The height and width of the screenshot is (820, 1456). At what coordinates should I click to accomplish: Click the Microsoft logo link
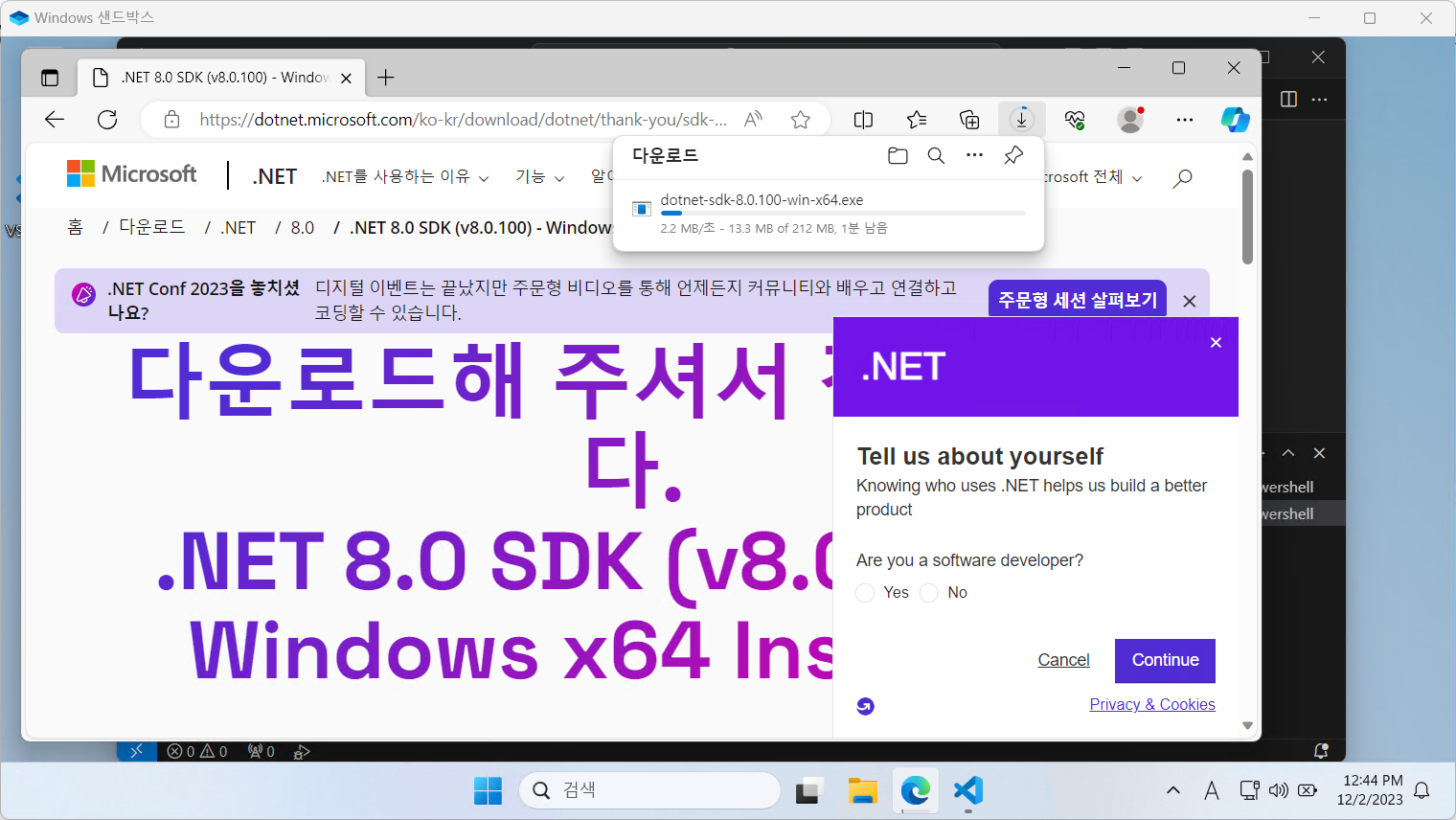click(x=132, y=173)
